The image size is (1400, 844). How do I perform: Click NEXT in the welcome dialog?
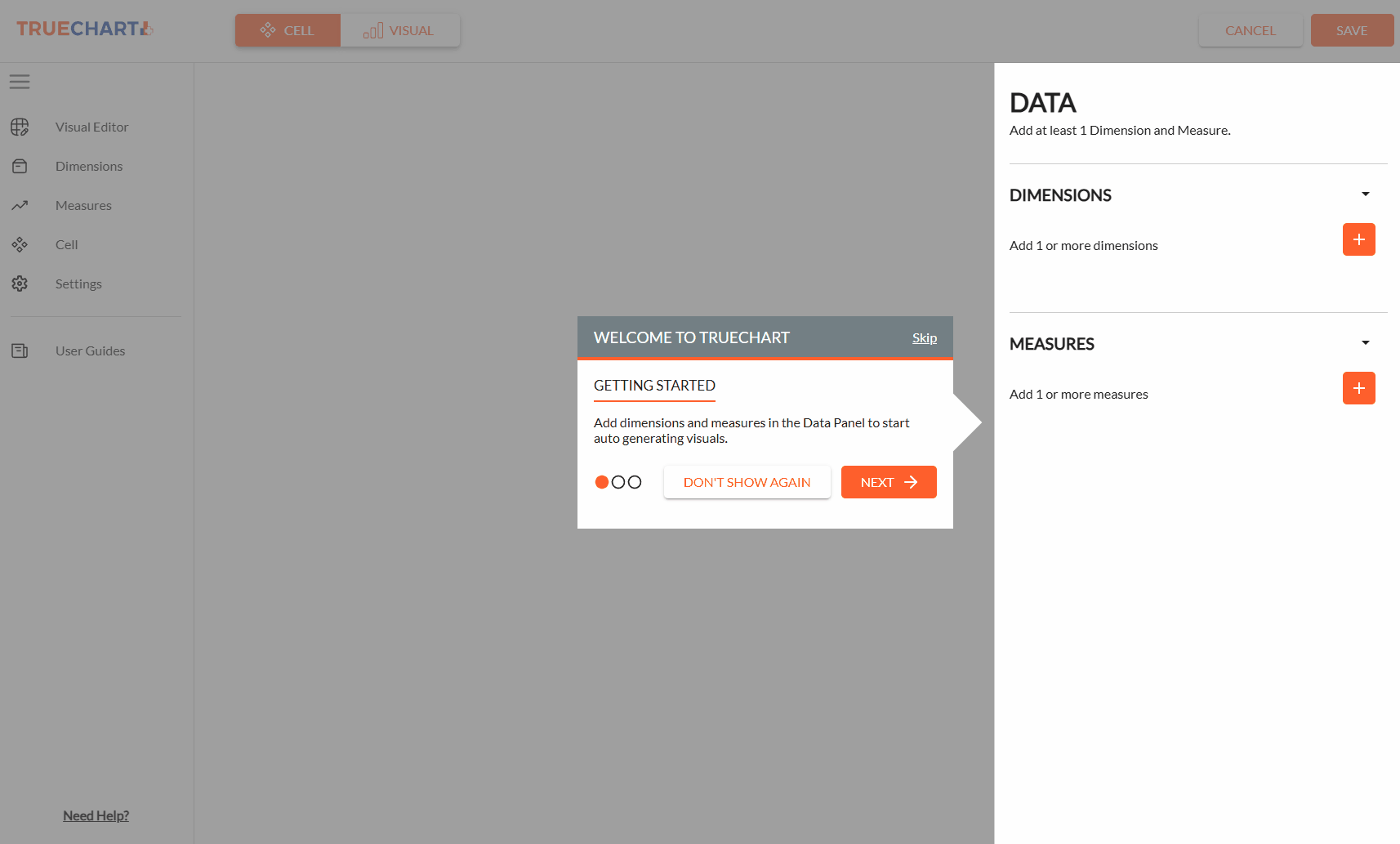coord(889,482)
